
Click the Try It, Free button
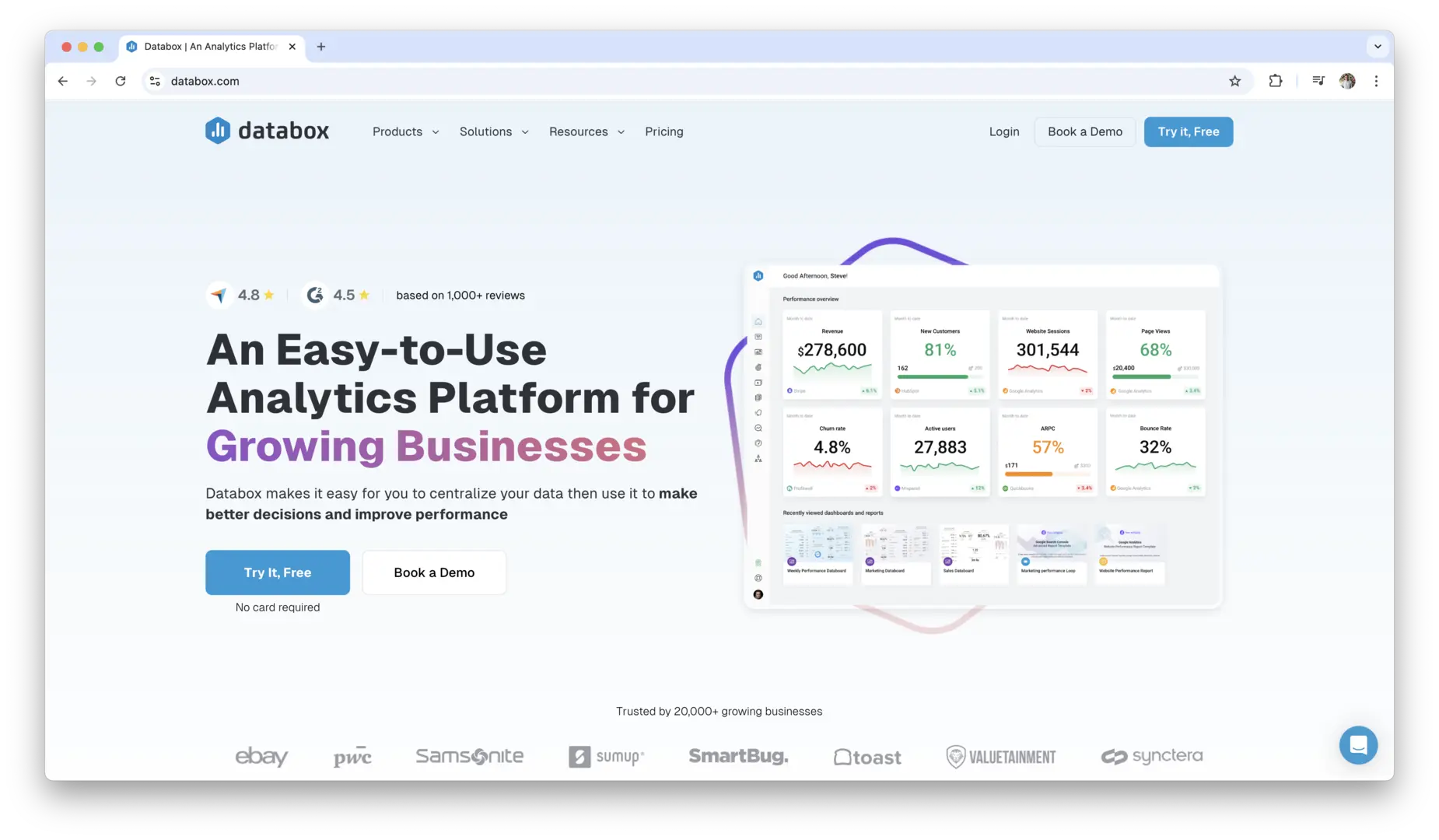pyautogui.click(x=277, y=572)
